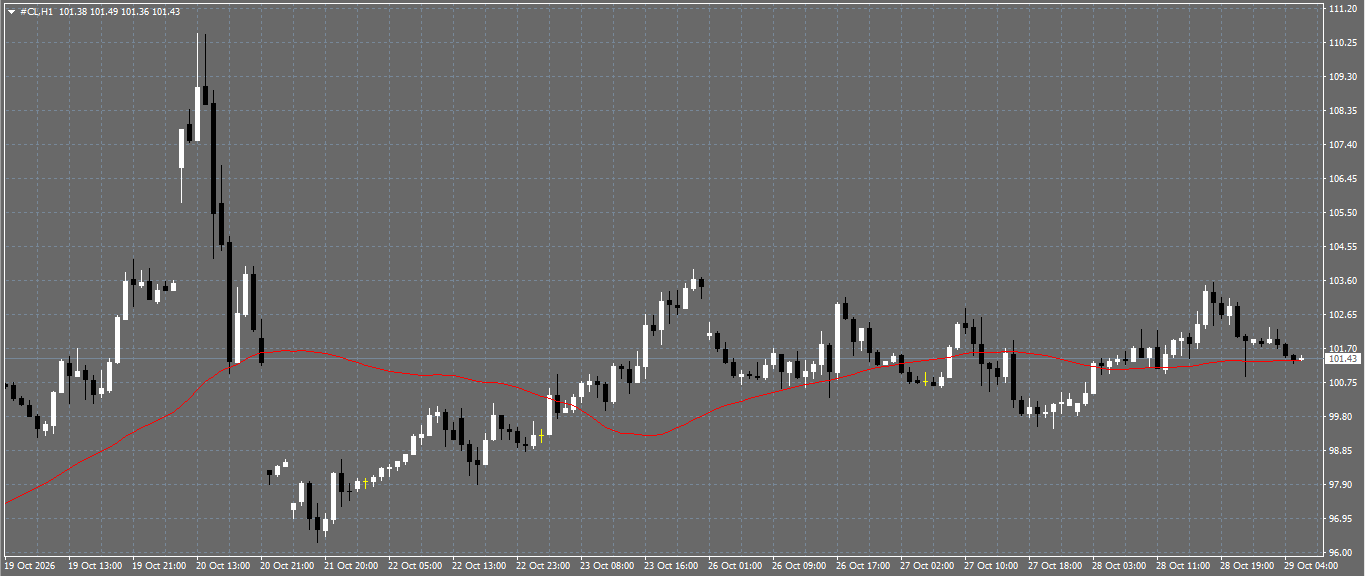Click the 19 Oct 13:00 time label
Screen dimensions: 1365x576
[x=96, y=566]
